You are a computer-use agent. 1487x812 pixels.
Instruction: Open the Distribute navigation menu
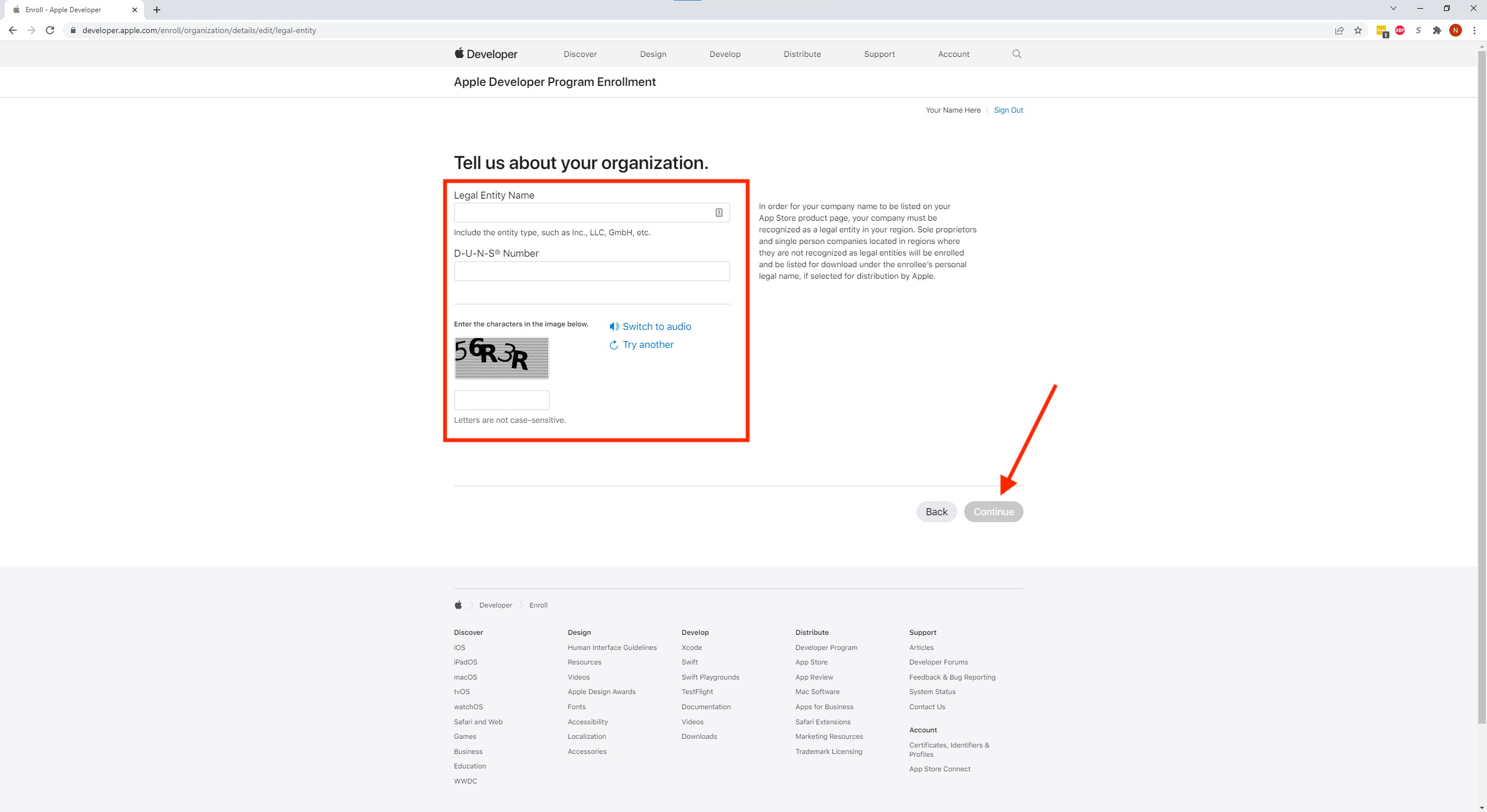tap(802, 54)
